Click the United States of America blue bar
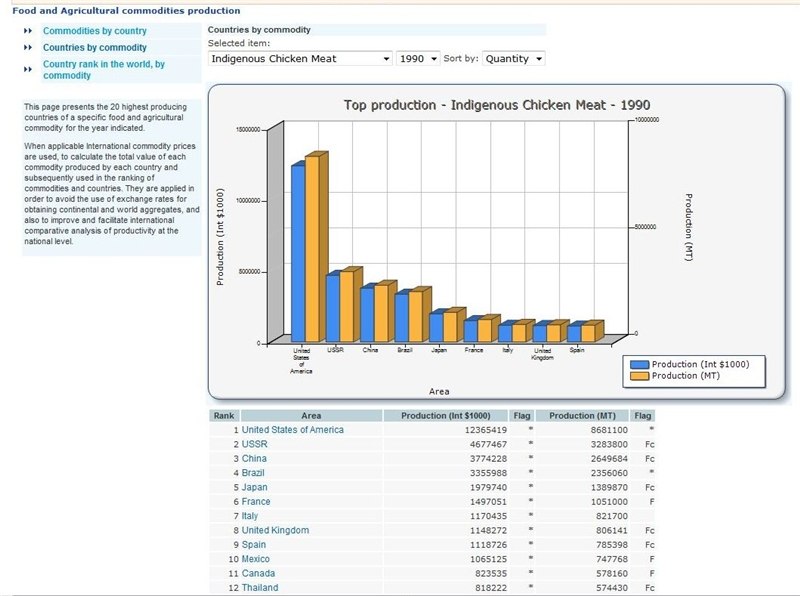Screen dimensions: 800x596 pos(298,254)
